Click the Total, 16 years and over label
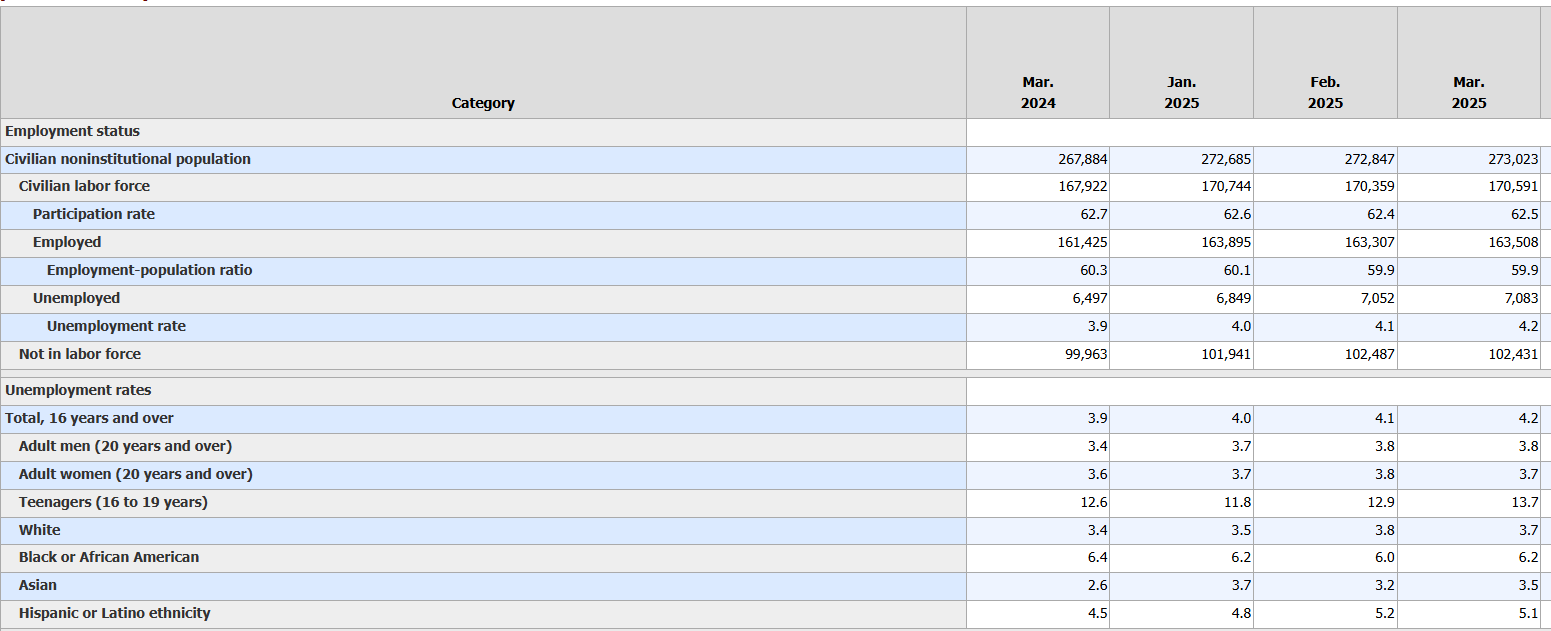The height and width of the screenshot is (631, 1551). coord(89,418)
